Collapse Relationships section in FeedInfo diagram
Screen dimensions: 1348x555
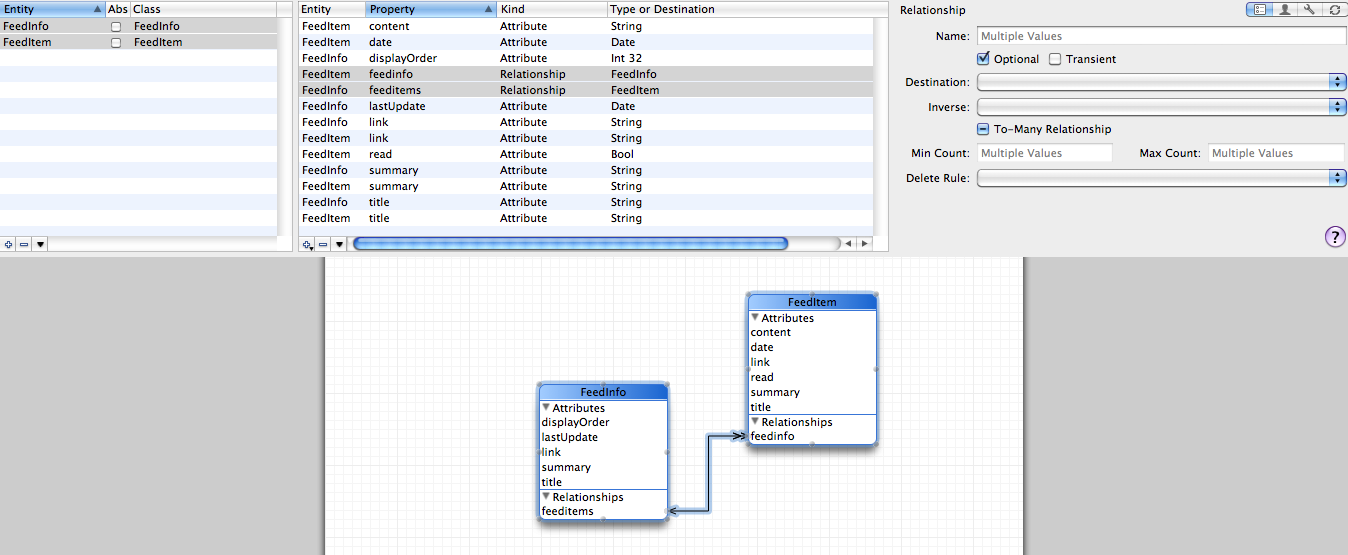(x=546, y=497)
